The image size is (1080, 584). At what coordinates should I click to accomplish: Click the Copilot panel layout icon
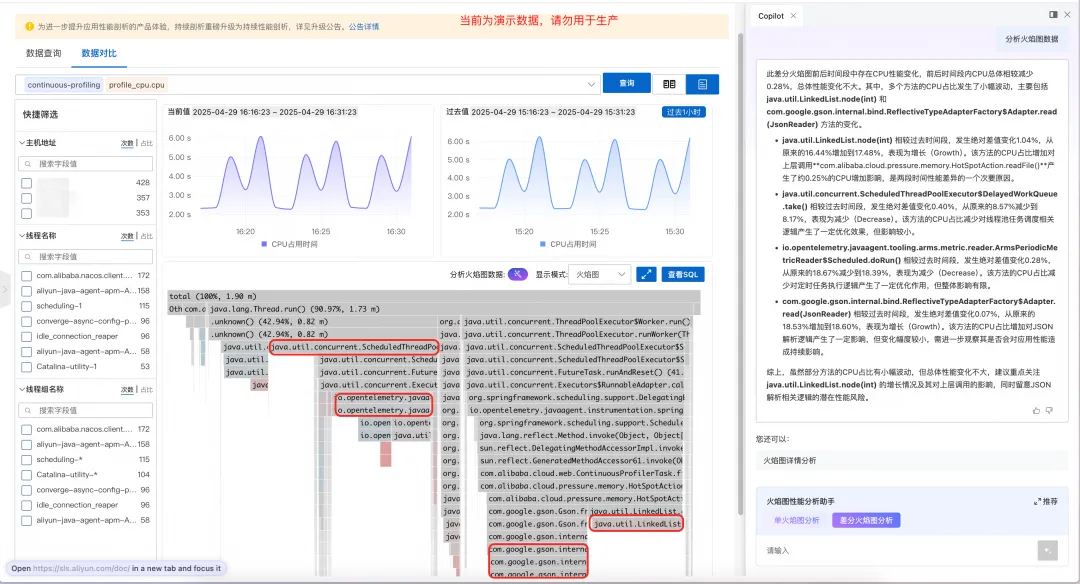[1053, 14]
